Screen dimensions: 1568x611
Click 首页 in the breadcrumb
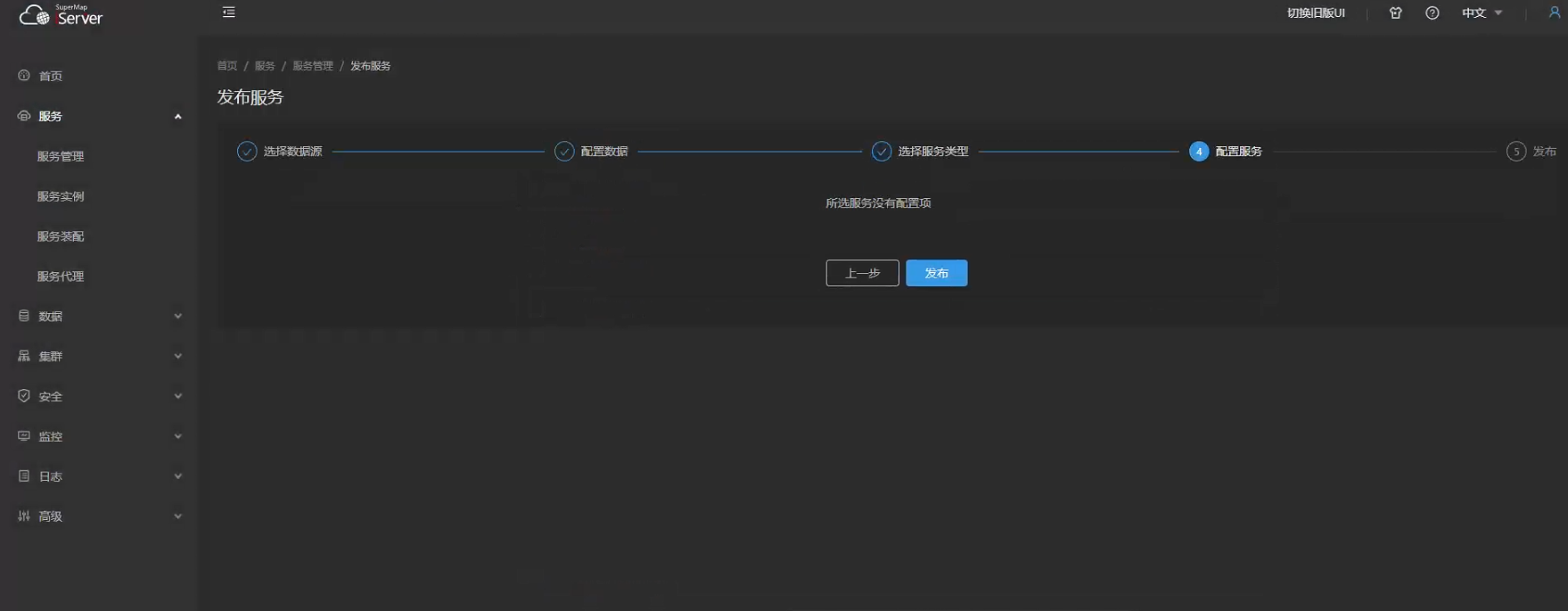(227, 66)
